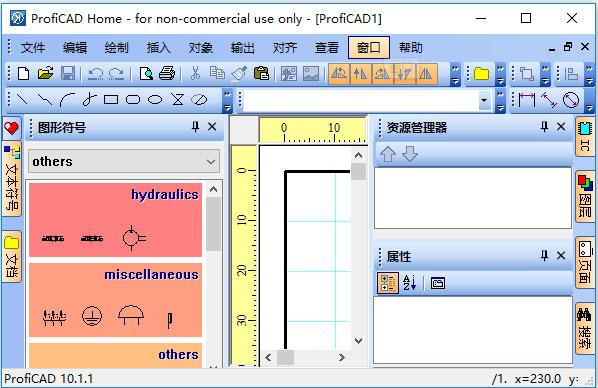Open print preview
598x388 pixels.
click(146, 74)
